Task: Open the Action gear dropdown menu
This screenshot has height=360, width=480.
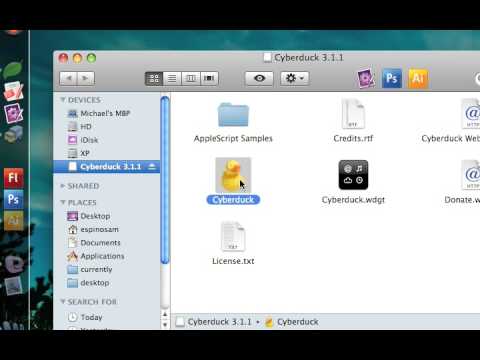Action: (294, 78)
